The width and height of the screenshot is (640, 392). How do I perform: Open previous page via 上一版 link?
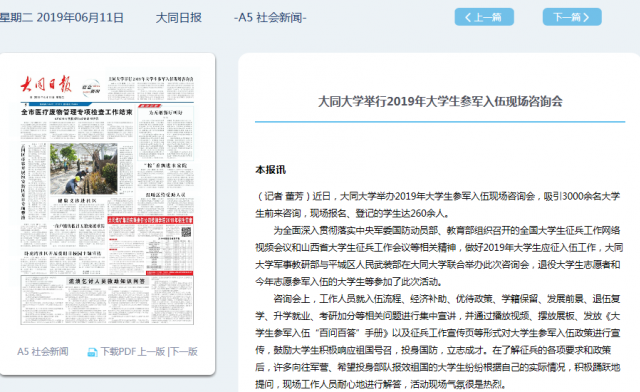click(151, 352)
